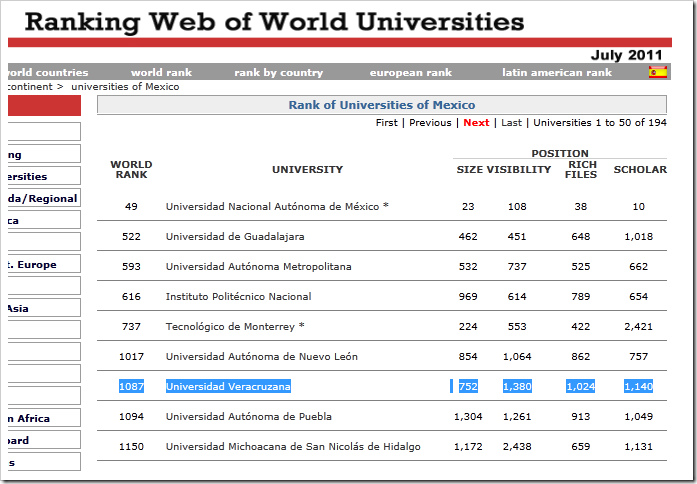Select the european rank menu item
The height and width of the screenshot is (484, 697).
click(411, 73)
